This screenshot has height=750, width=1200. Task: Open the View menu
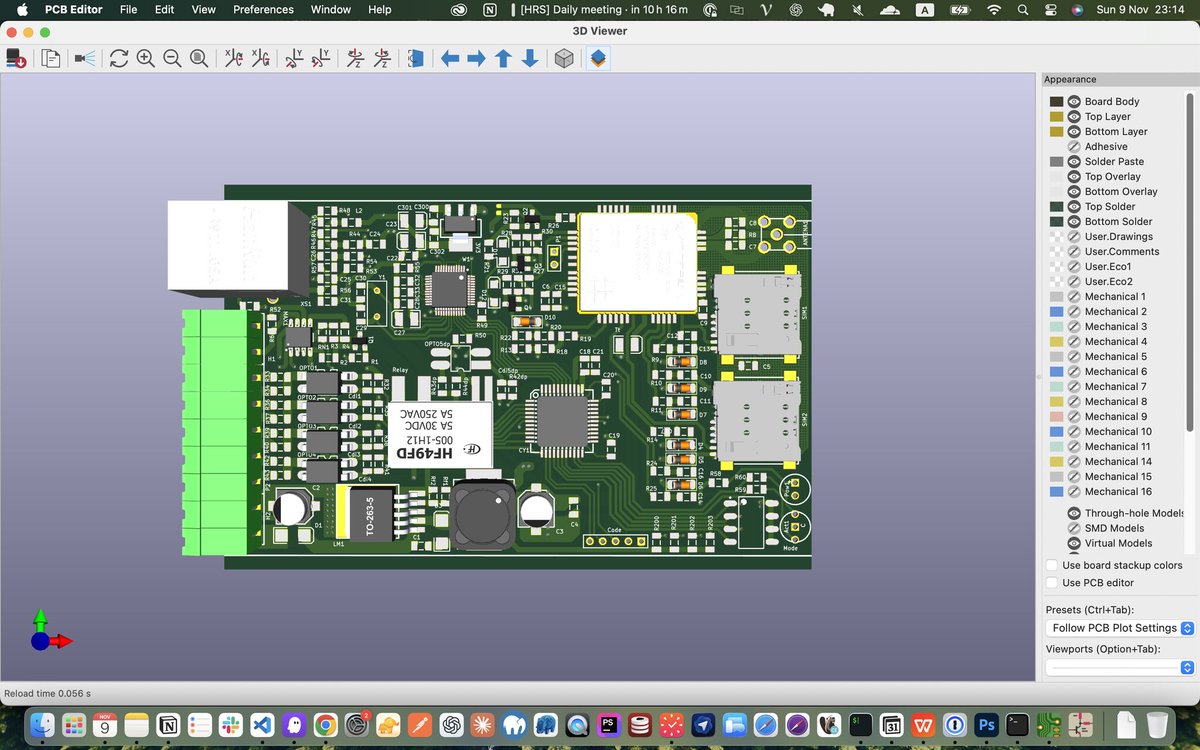[x=203, y=10]
